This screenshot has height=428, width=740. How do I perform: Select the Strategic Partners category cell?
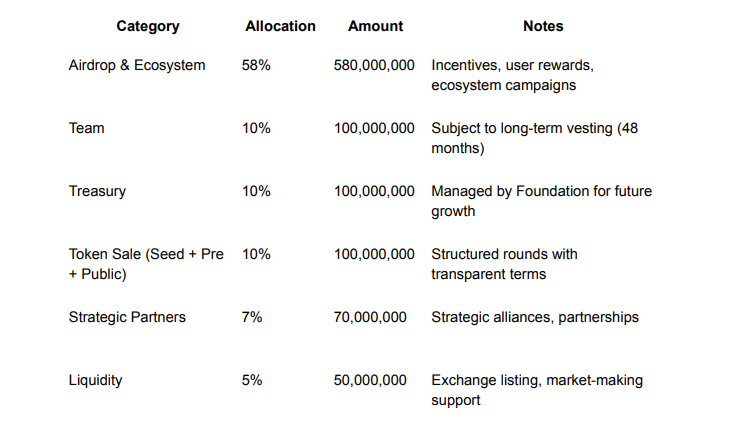[127, 317]
